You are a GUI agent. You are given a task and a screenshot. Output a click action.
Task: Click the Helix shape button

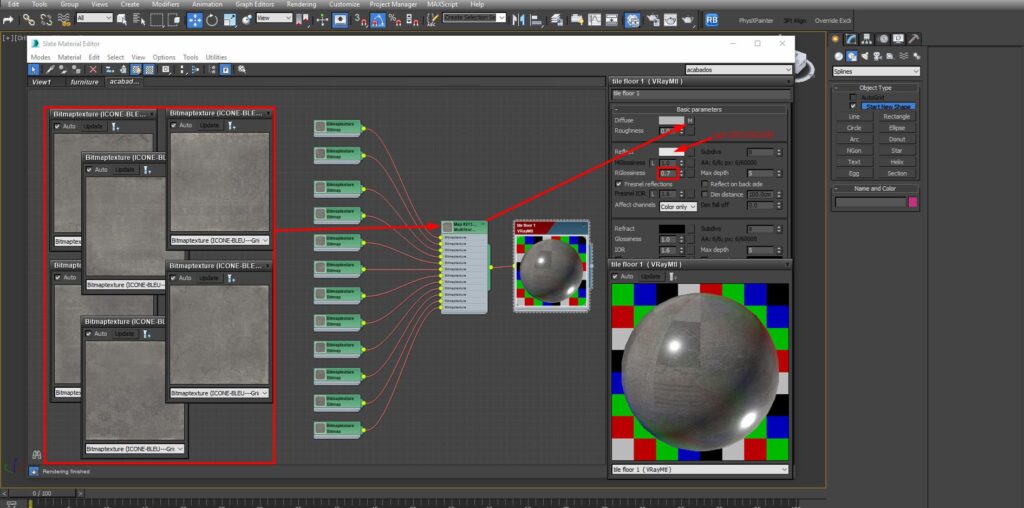tap(897, 162)
